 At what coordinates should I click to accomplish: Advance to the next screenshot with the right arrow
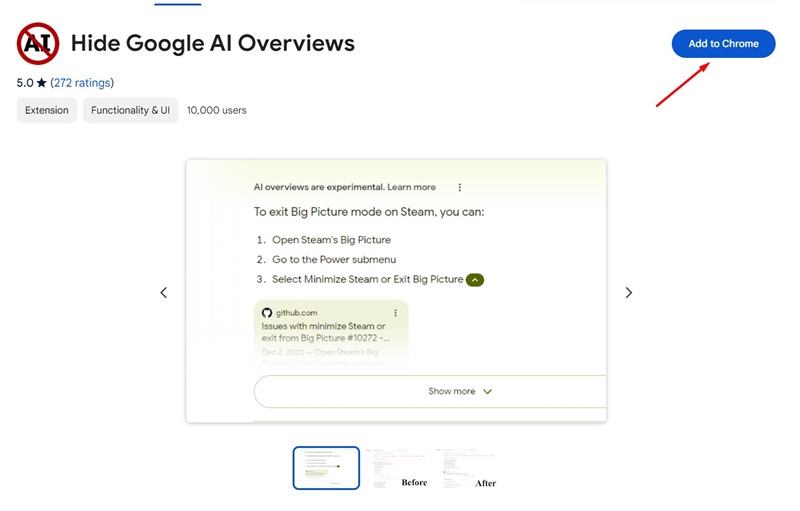629,292
